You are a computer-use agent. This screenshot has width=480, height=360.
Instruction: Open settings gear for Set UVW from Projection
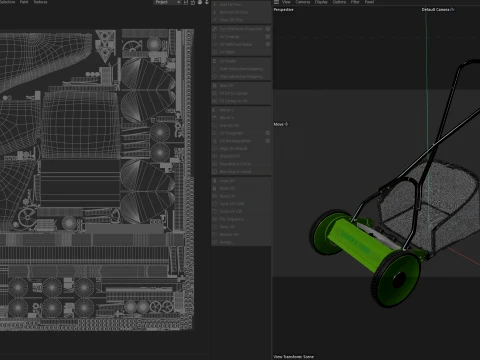(267, 29)
